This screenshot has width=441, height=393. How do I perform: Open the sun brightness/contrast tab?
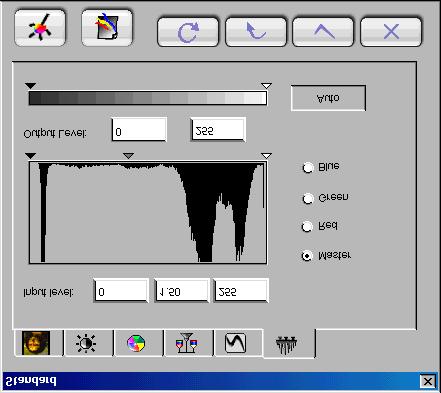86,343
